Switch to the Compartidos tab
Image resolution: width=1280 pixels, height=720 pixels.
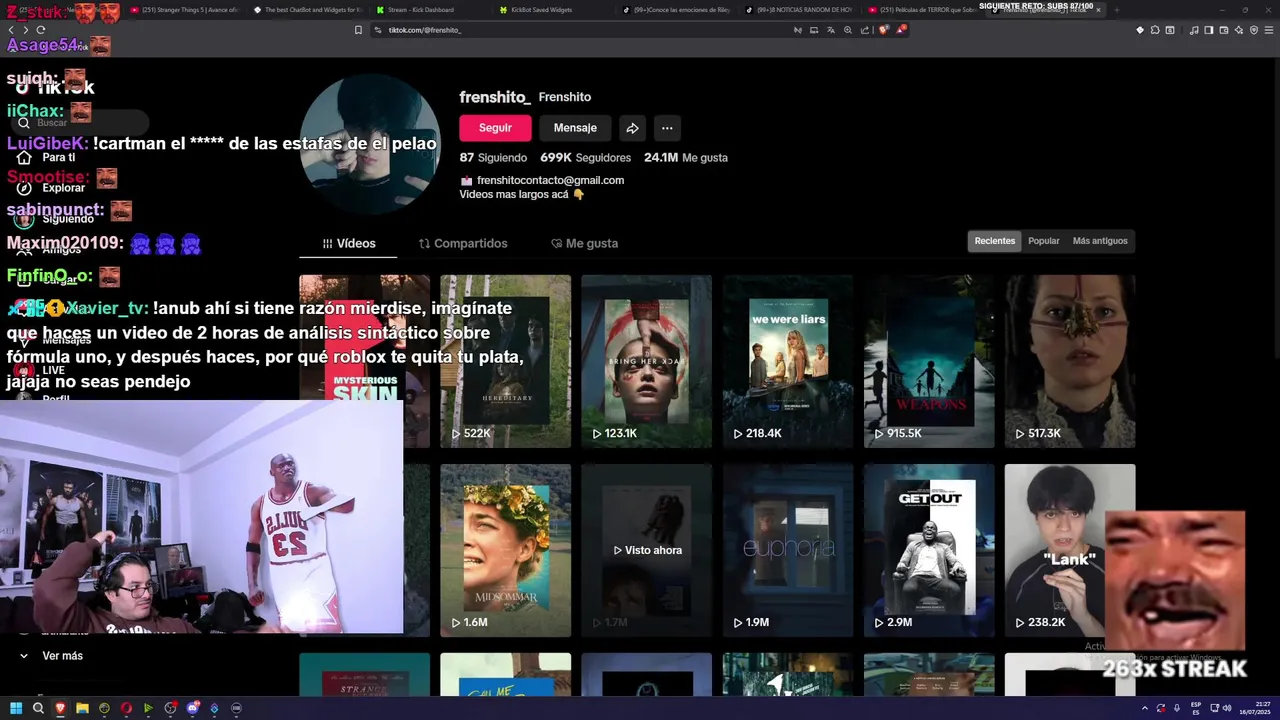tap(463, 244)
